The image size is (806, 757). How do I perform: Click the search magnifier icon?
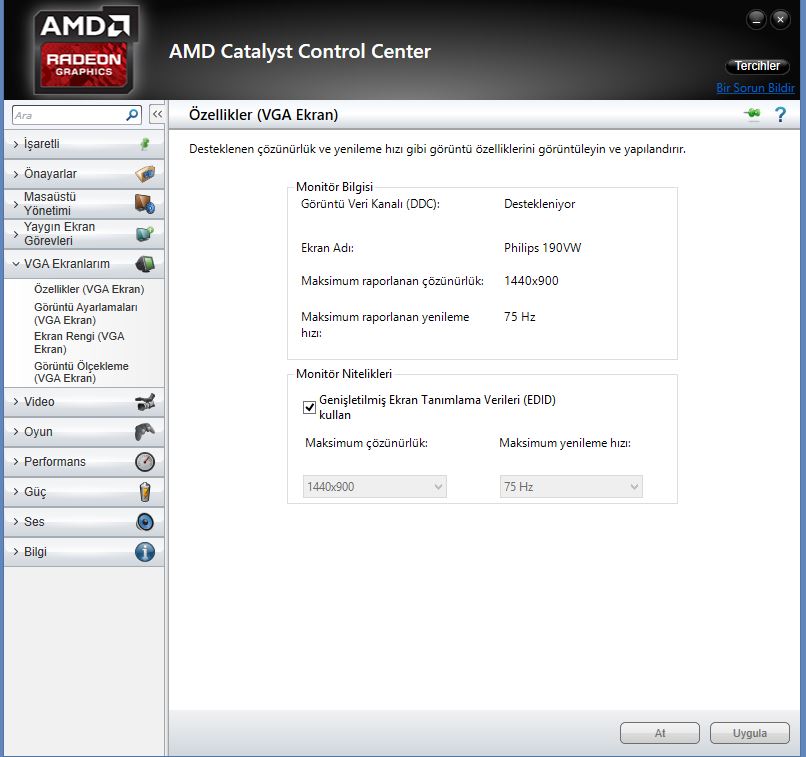(132, 115)
